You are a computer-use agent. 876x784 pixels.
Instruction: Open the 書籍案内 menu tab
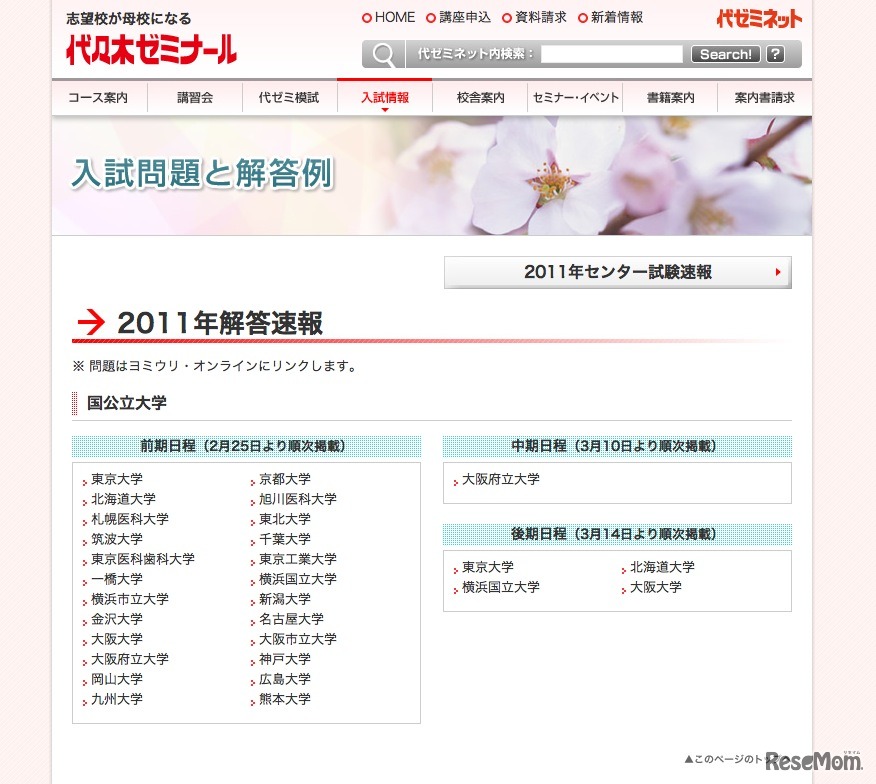tap(670, 98)
